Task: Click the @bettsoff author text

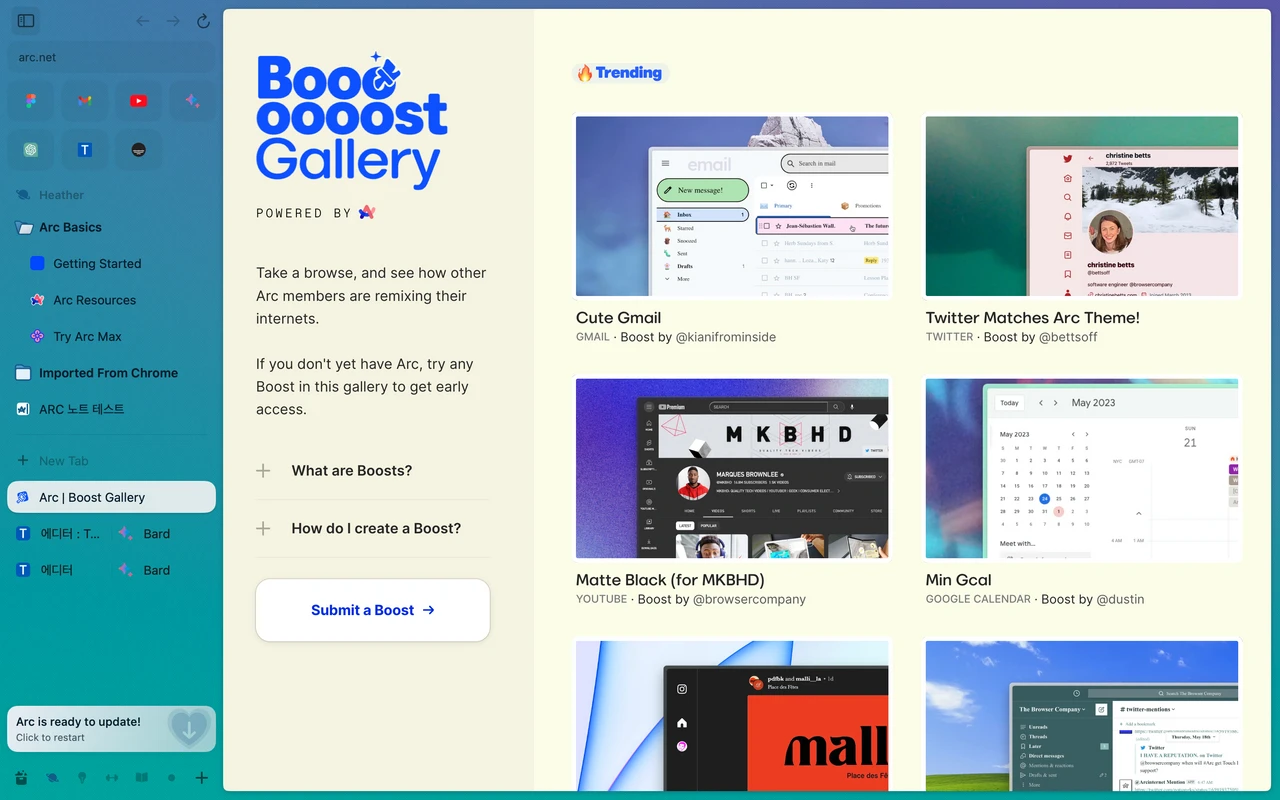Action: point(1068,337)
